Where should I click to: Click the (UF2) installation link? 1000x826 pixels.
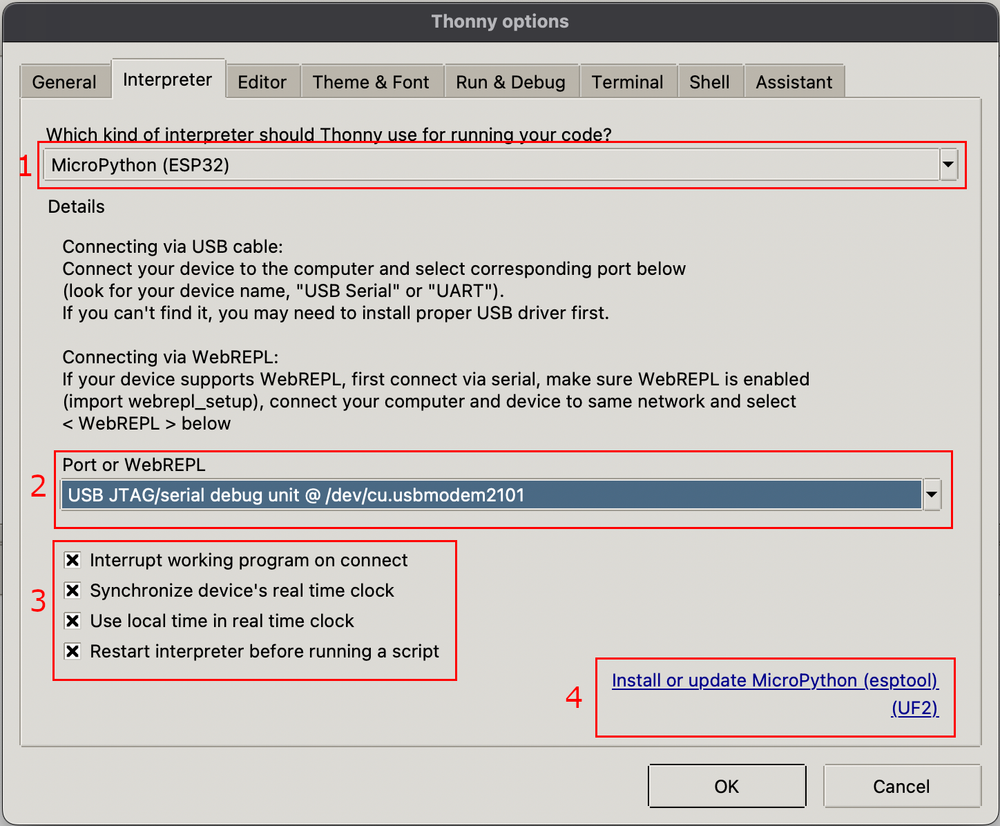pos(914,707)
